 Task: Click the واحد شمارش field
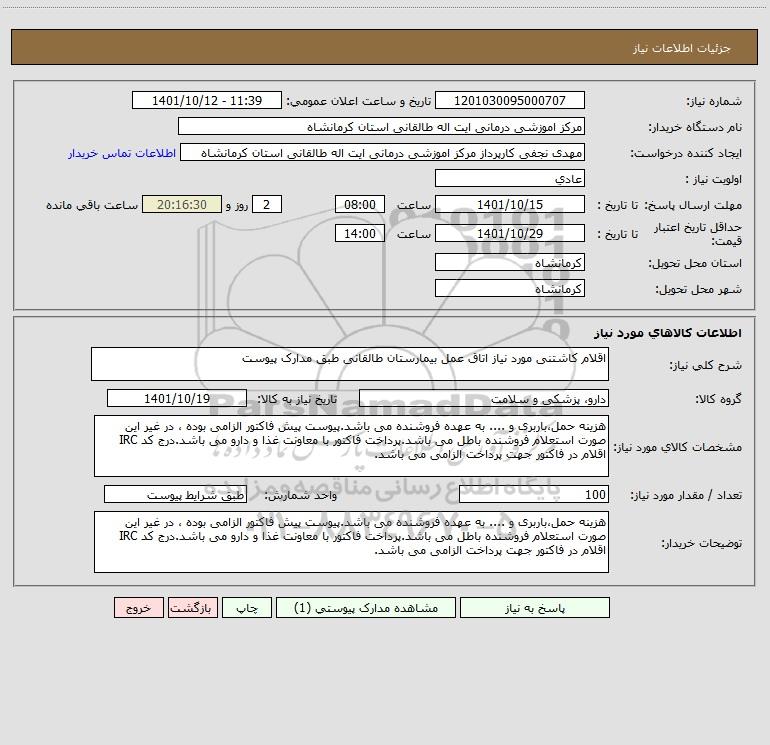(x=175, y=495)
